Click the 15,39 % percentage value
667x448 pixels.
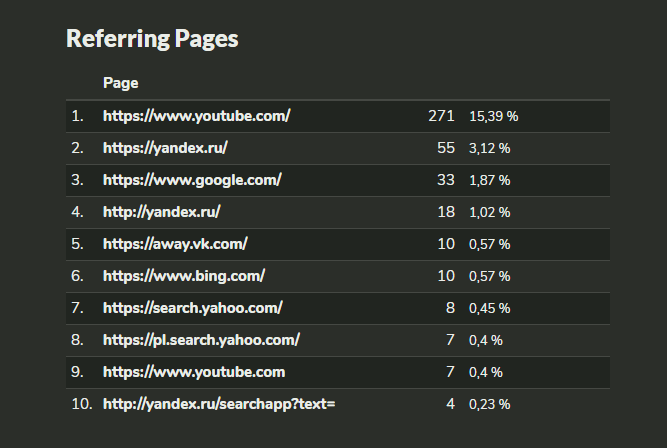pos(494,117)
